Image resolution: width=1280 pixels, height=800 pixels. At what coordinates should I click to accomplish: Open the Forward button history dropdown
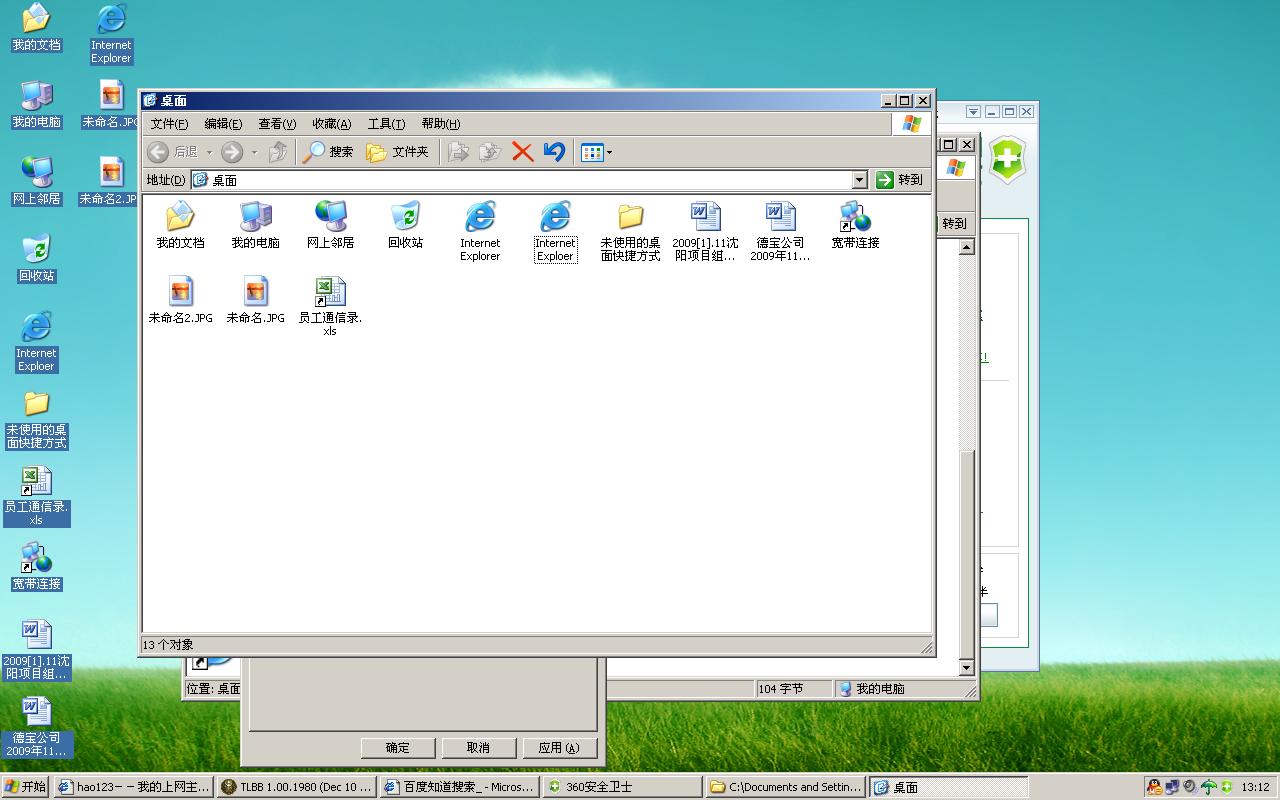(254, 153)
